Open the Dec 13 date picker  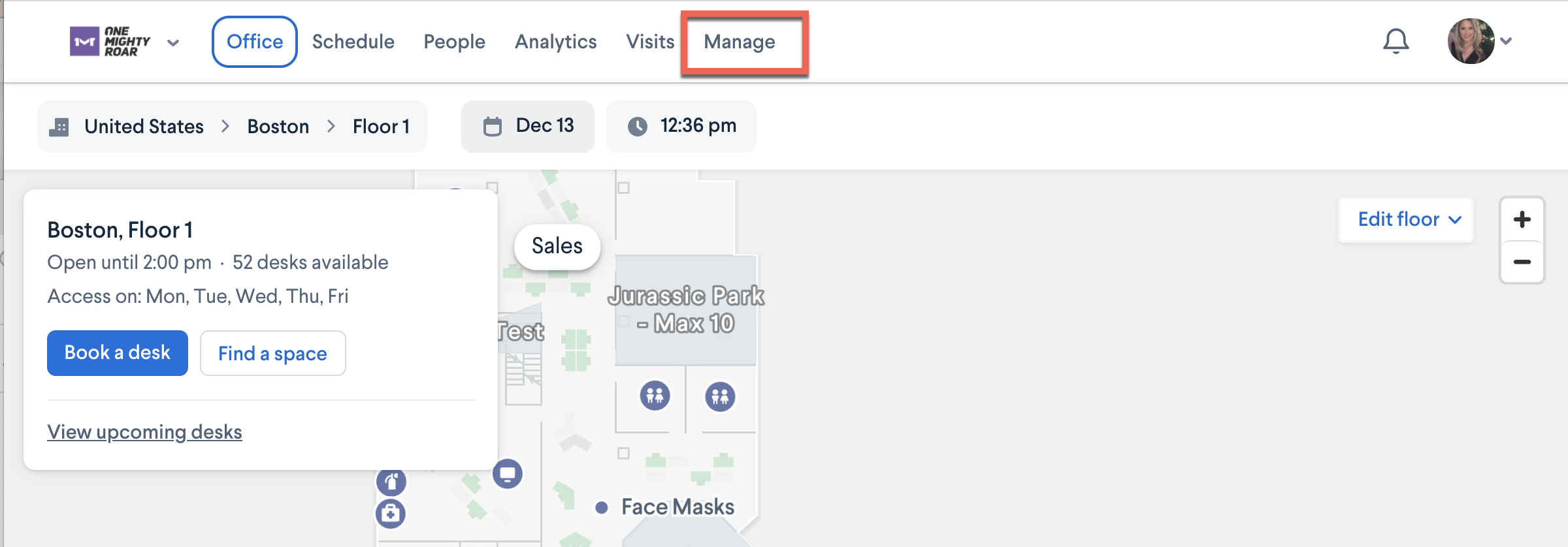point(528,126)
